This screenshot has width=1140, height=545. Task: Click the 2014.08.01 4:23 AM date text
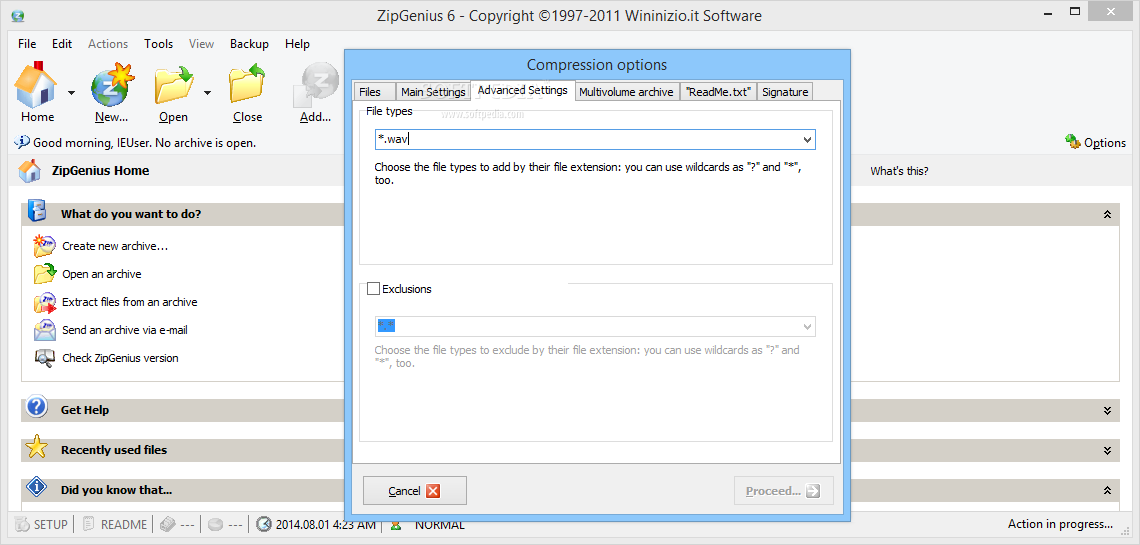pyautogui.click(x=326, y=524)
